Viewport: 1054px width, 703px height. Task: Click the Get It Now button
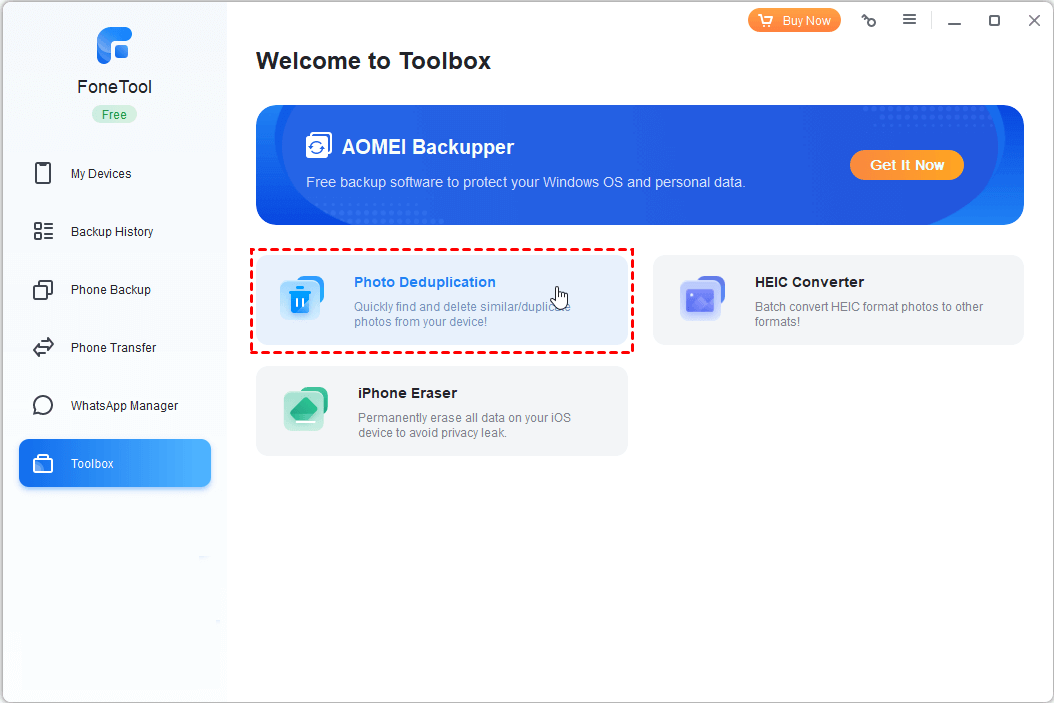[906, 165]
